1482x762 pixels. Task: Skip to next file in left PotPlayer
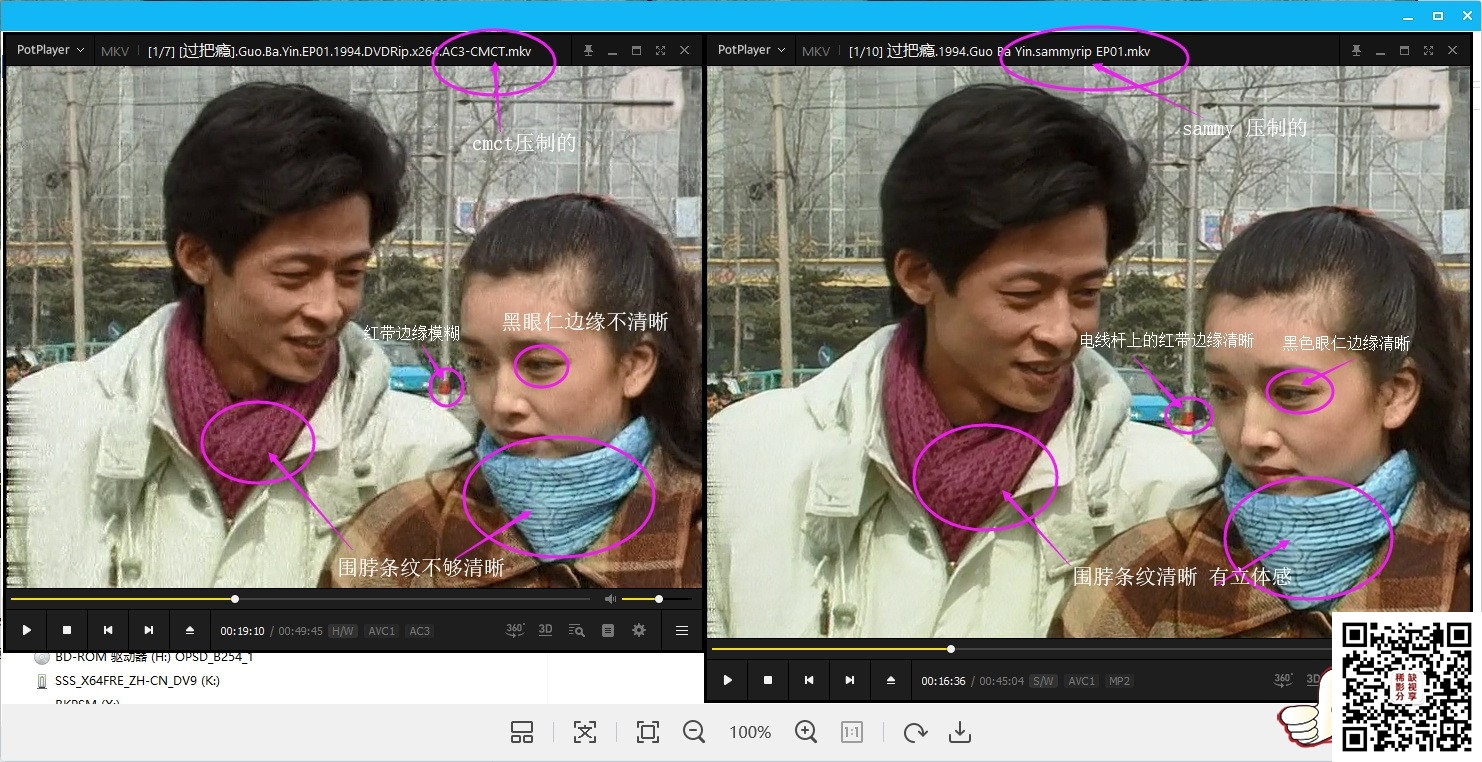click(149, 630)
